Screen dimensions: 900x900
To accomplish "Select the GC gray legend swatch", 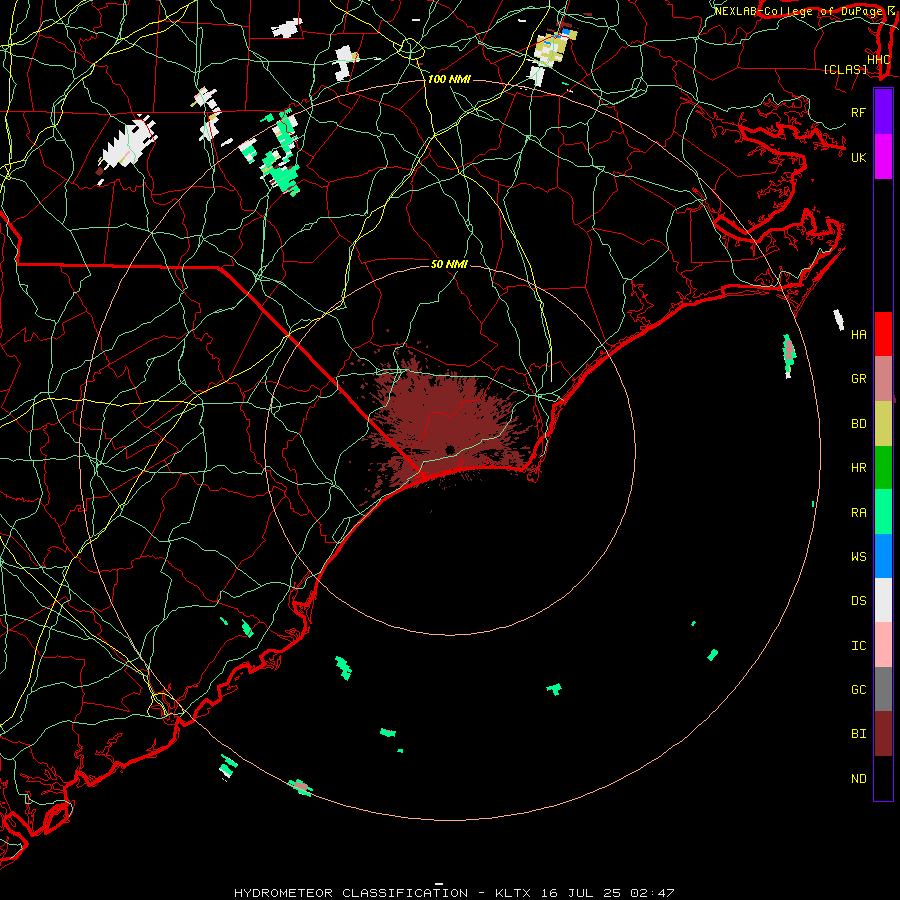I will coord(883,689).
